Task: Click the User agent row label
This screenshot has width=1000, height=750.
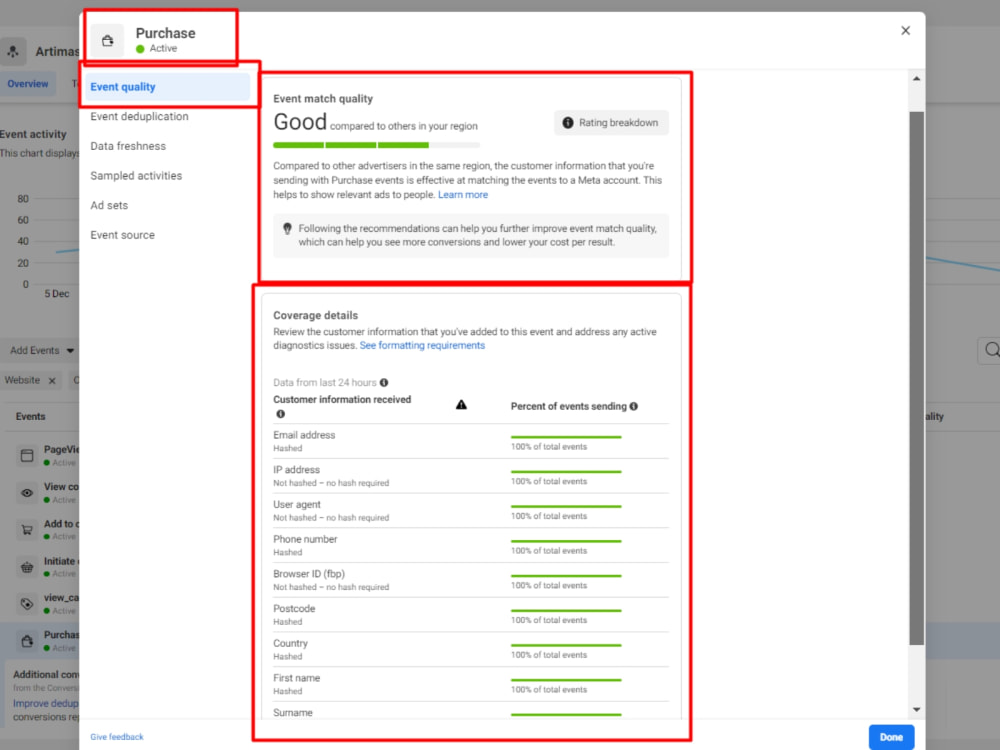Action: [297, 504]
